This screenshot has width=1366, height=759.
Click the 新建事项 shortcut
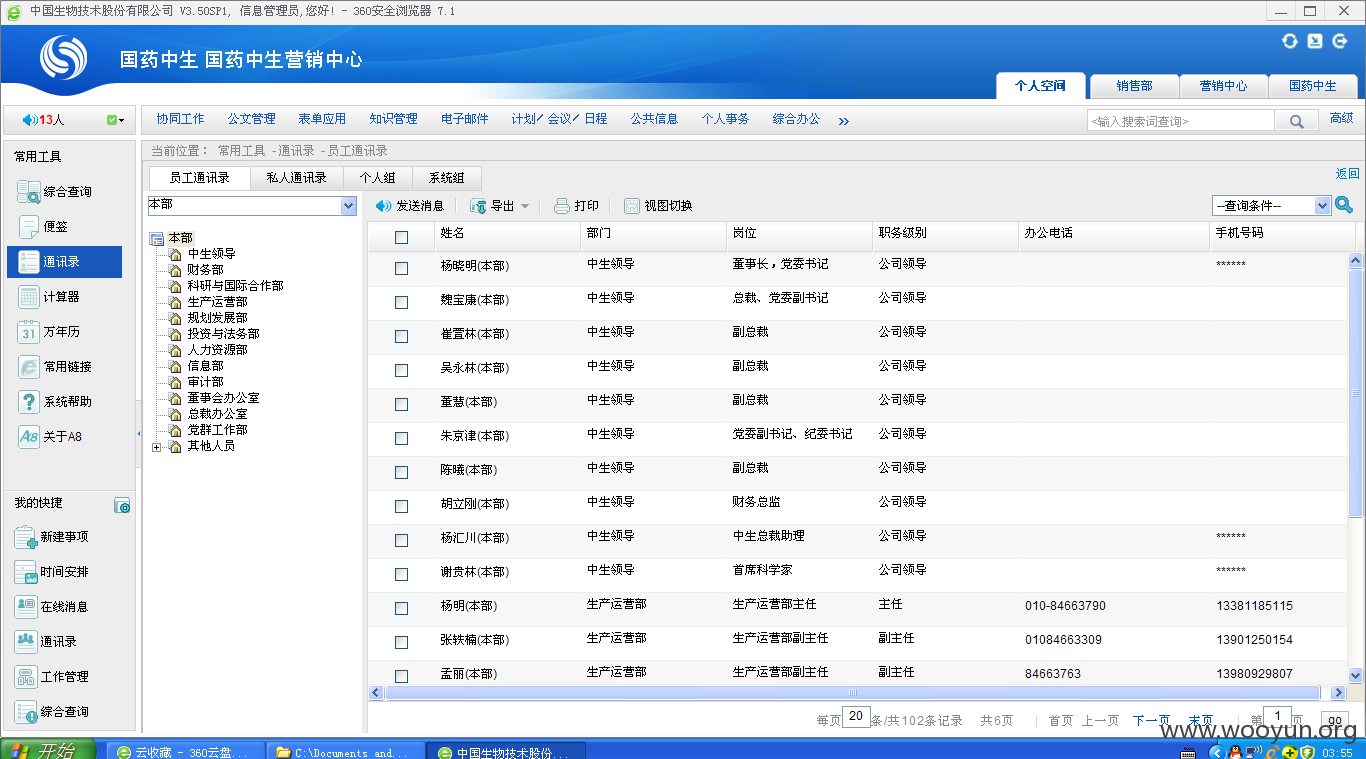click(52, 537)
